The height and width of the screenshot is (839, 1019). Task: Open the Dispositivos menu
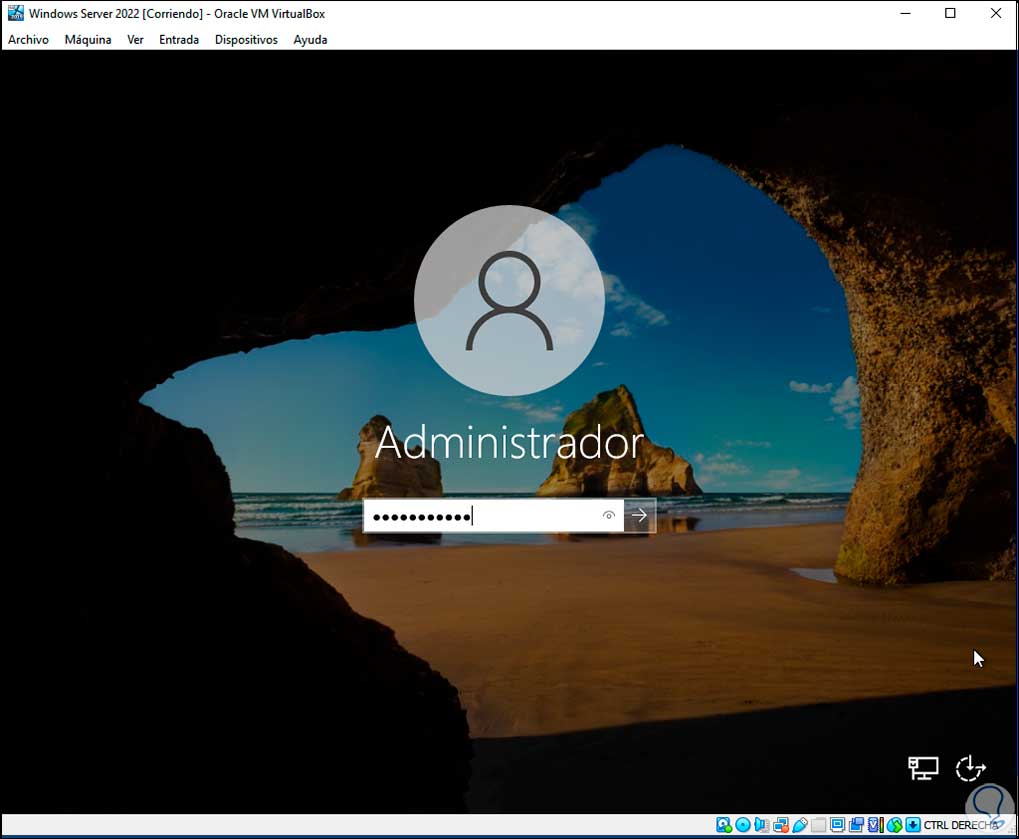point(246,40)
